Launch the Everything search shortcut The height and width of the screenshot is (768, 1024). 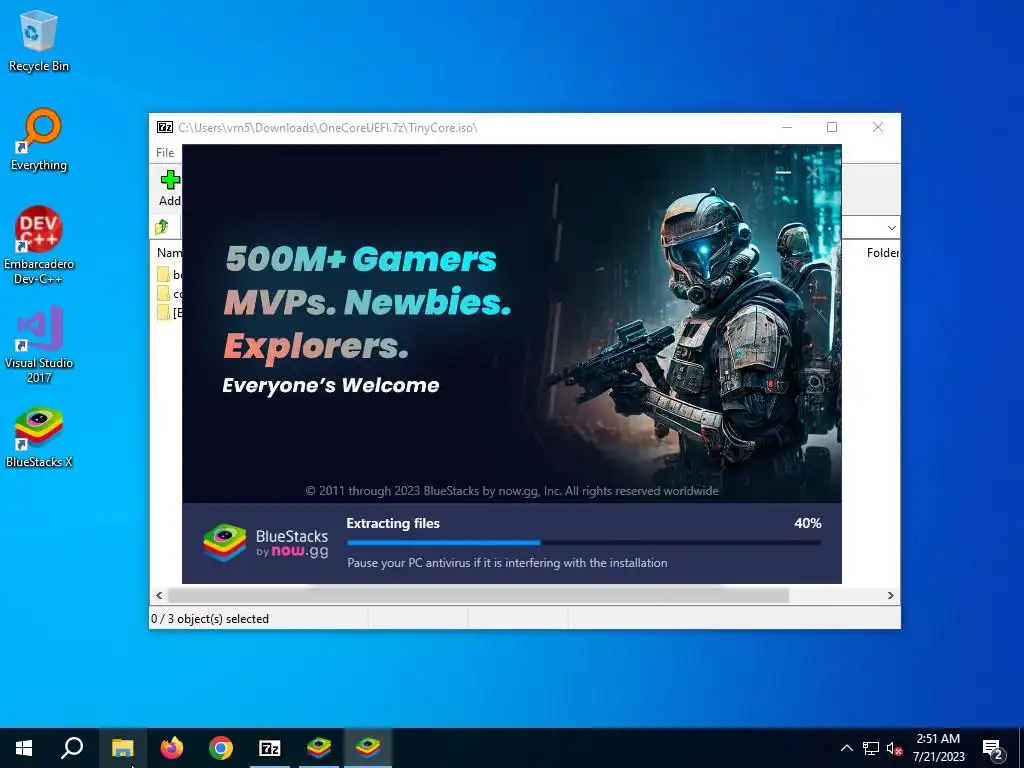coord(39,140)
